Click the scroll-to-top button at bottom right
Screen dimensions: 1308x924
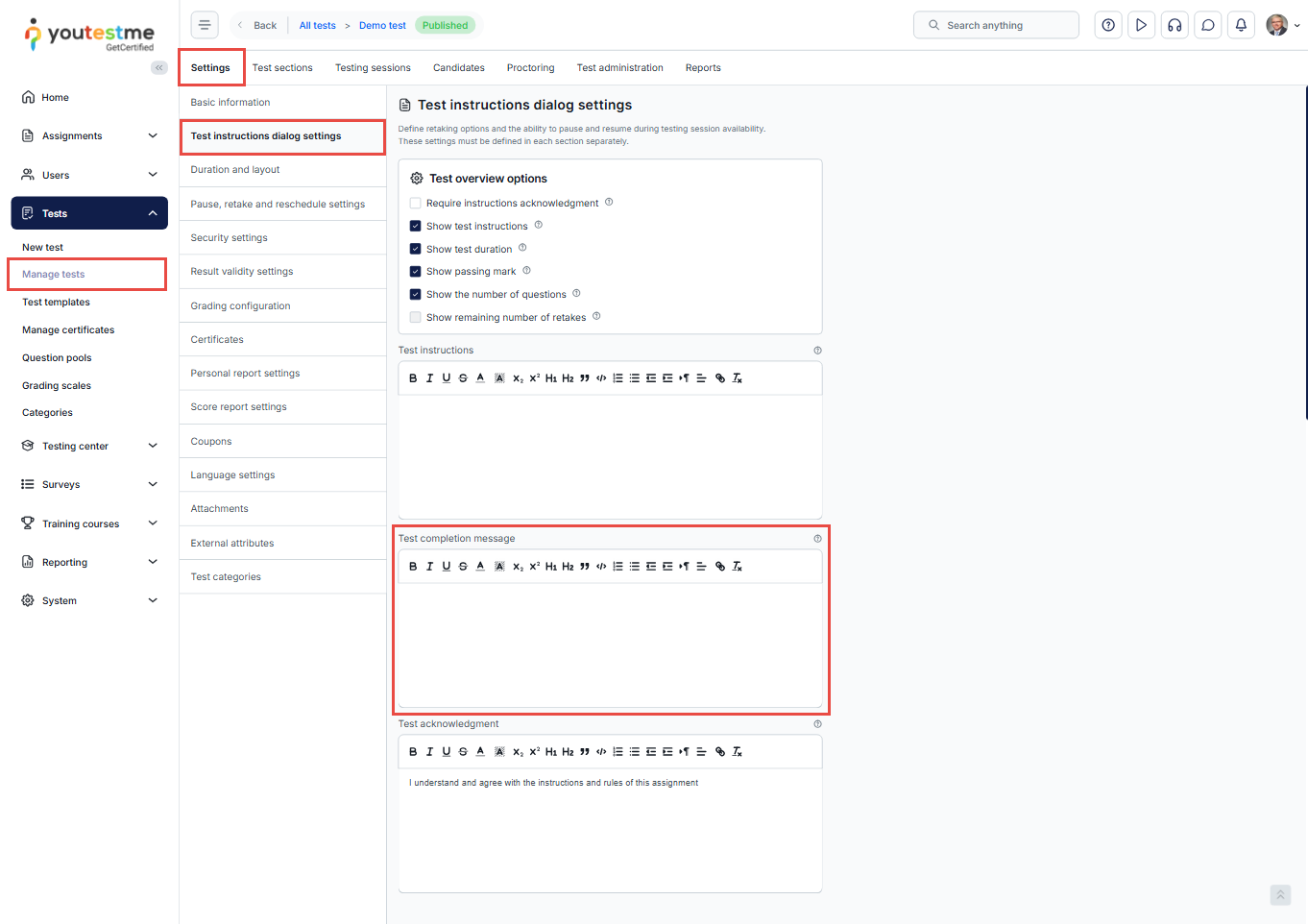coord(1280,895)
